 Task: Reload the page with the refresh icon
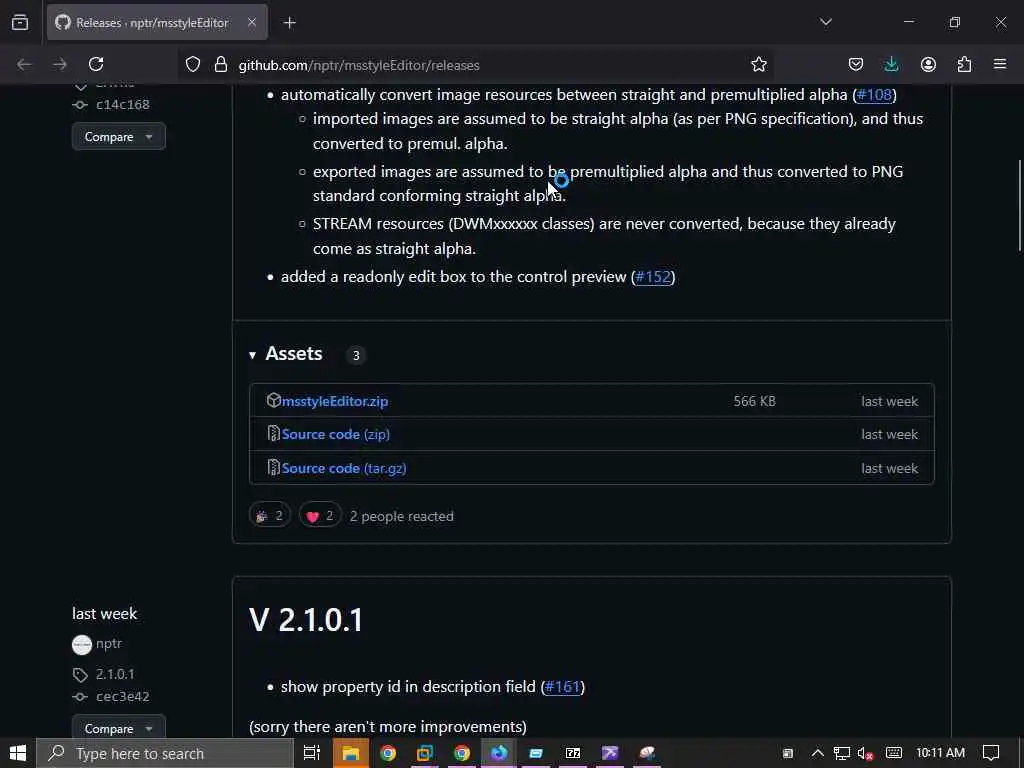(x=96, y=64)
